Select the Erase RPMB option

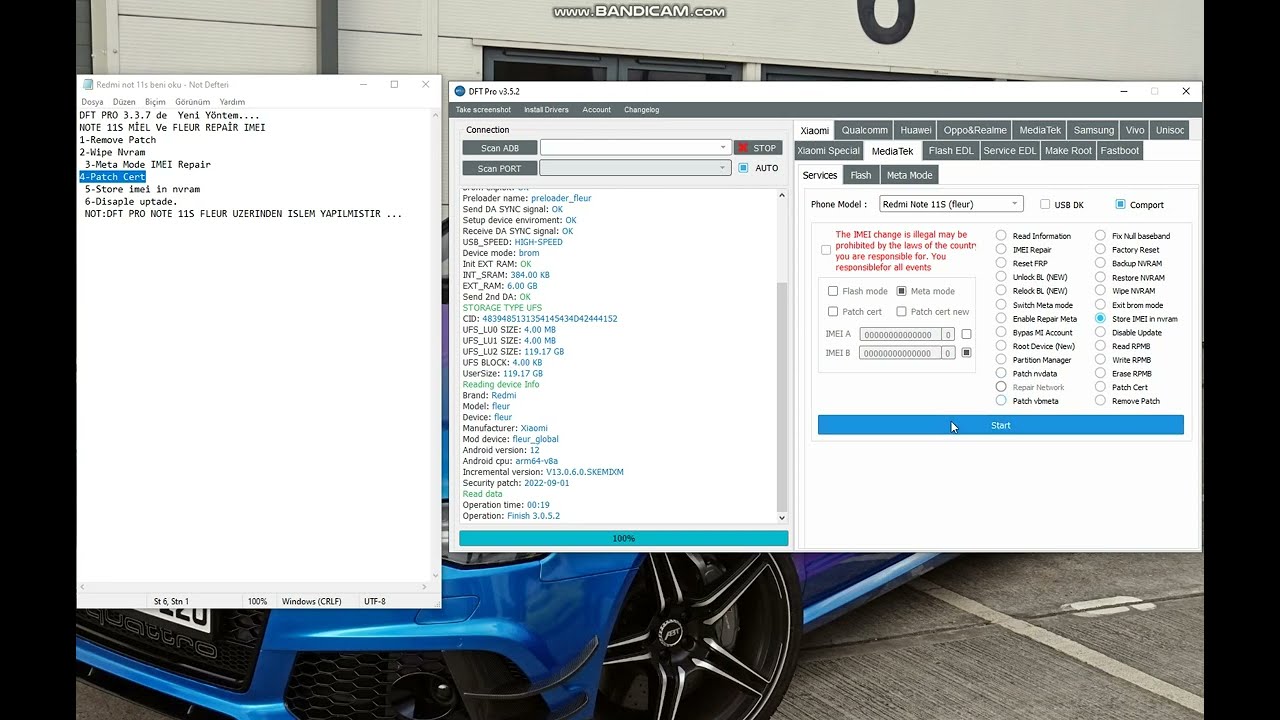(x=1100, y=373)
